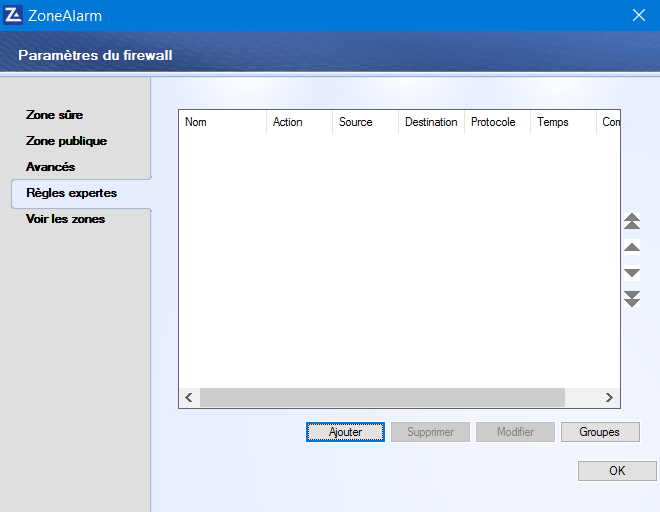This screenshot has height=512, width=660.
Task: Sort by the Temps column header
Action: [564, 122]
